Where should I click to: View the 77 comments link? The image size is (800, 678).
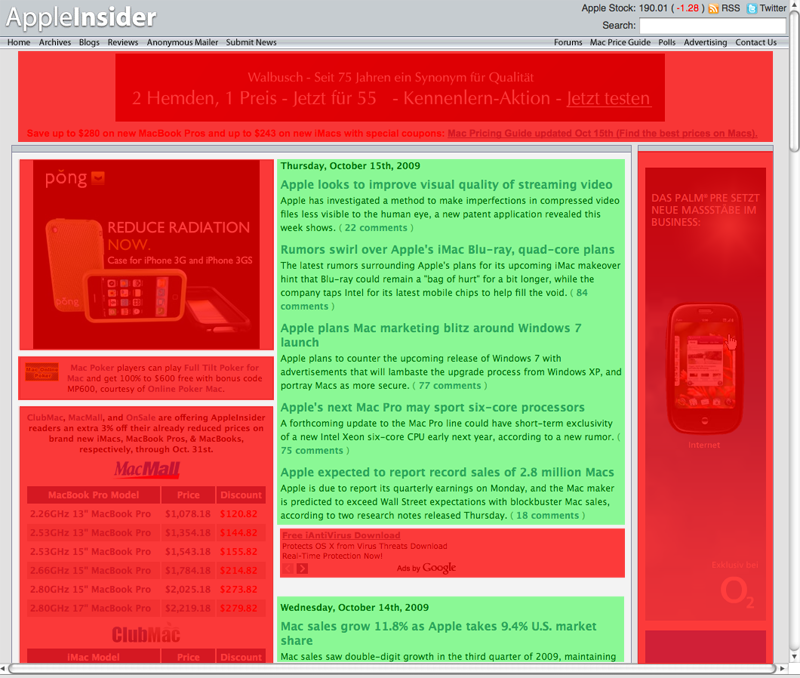tap(449, 386)
